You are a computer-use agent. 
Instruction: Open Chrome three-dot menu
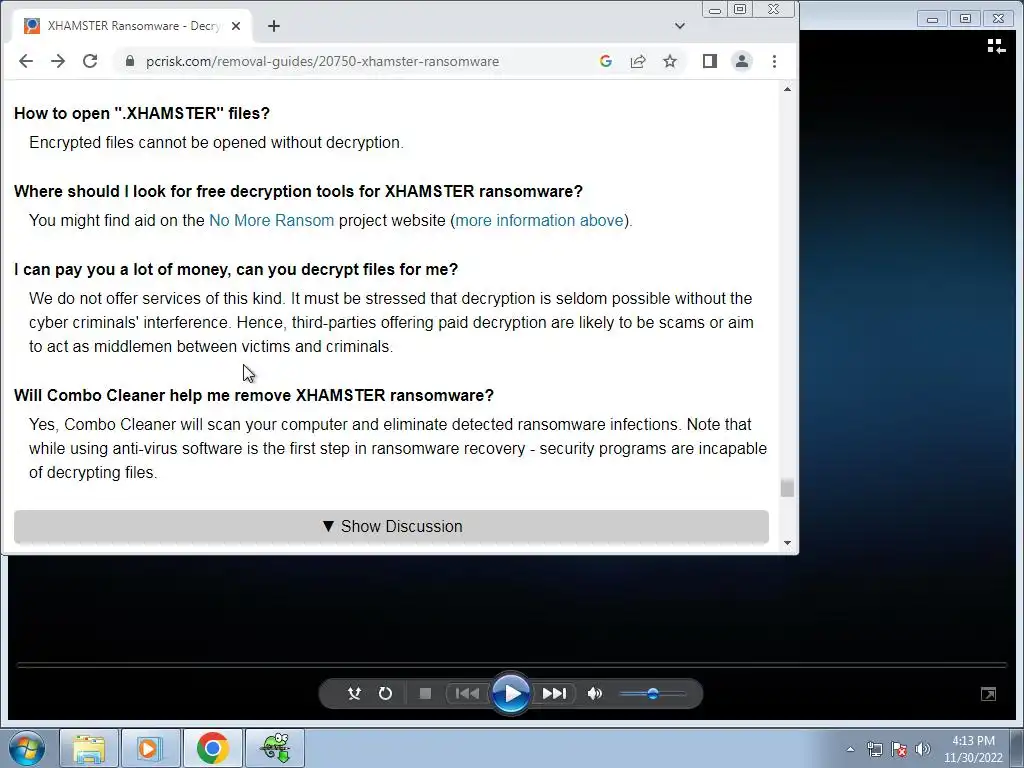775,61
